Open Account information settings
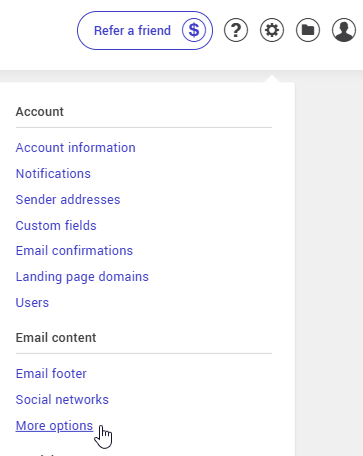 (76, 148)
